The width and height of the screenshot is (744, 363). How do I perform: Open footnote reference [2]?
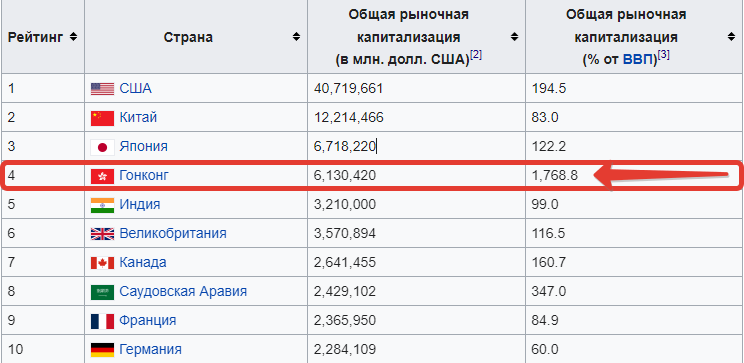(476, 55)
